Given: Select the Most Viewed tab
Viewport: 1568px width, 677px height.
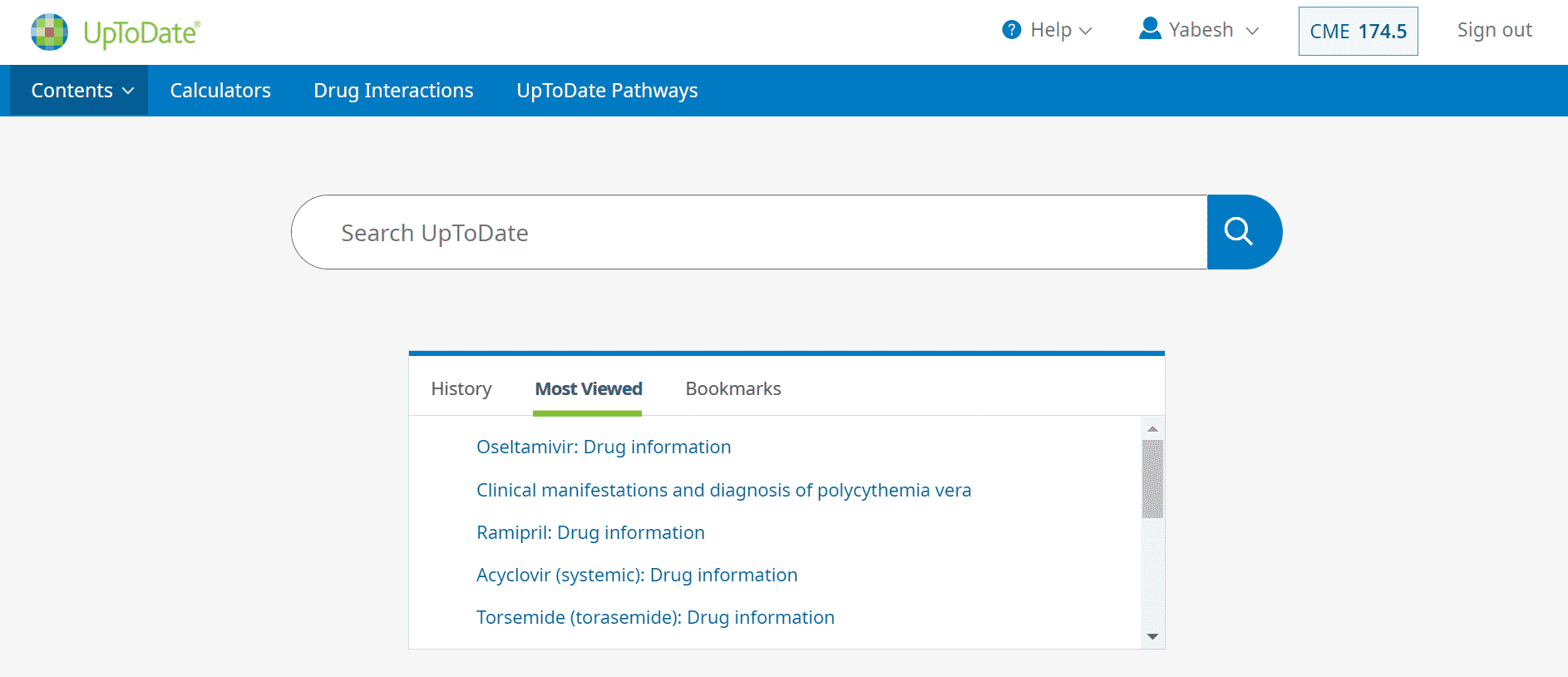Looking at the screenshot, I should (589, 388).
